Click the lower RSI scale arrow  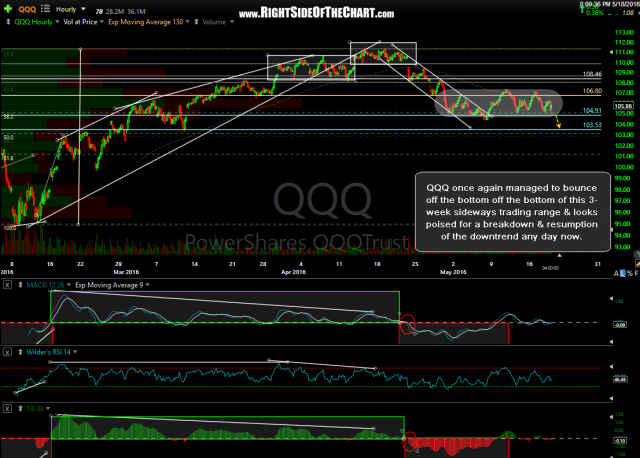611,398
